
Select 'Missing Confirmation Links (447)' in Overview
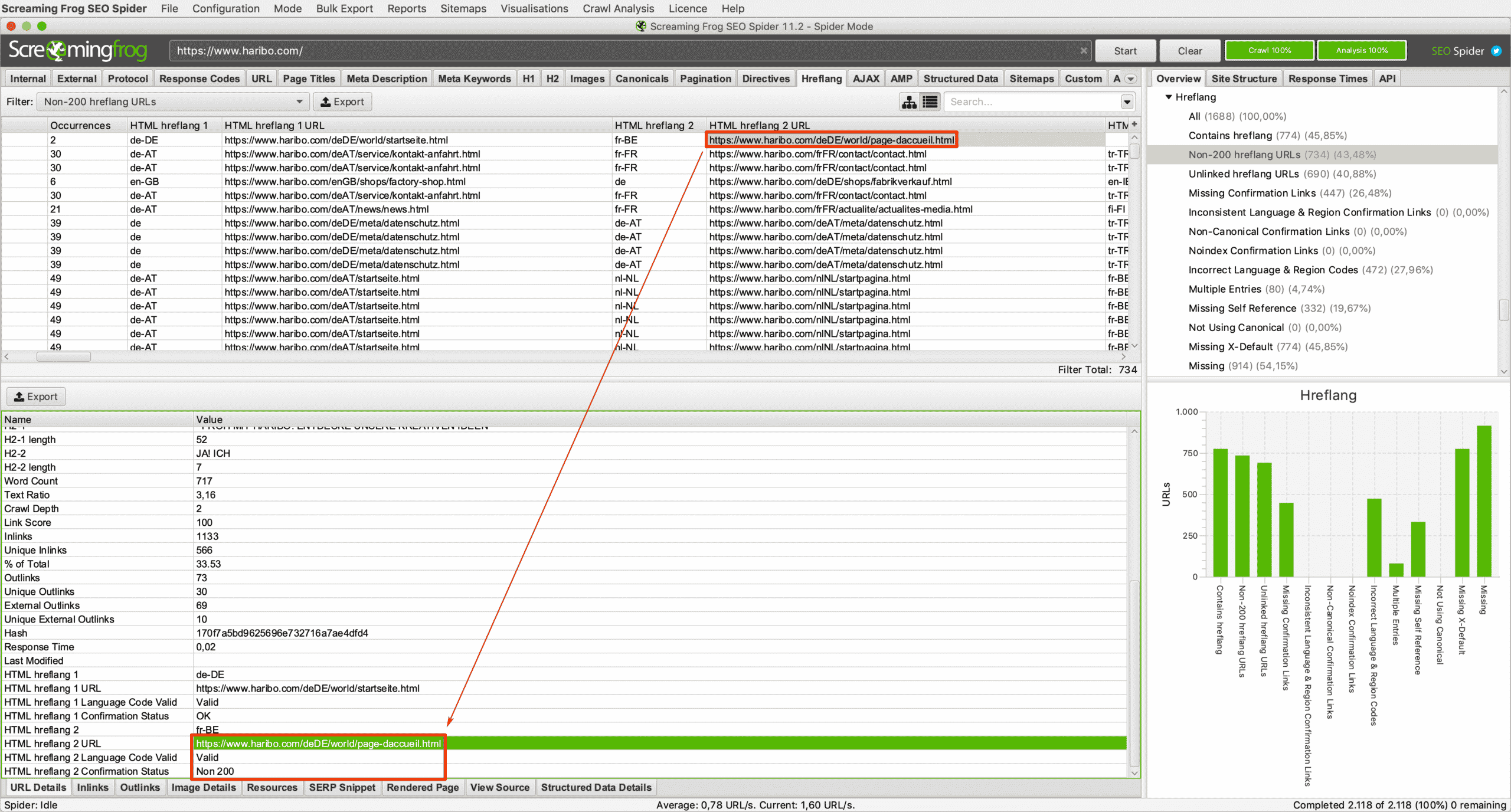pos(1290,193)
